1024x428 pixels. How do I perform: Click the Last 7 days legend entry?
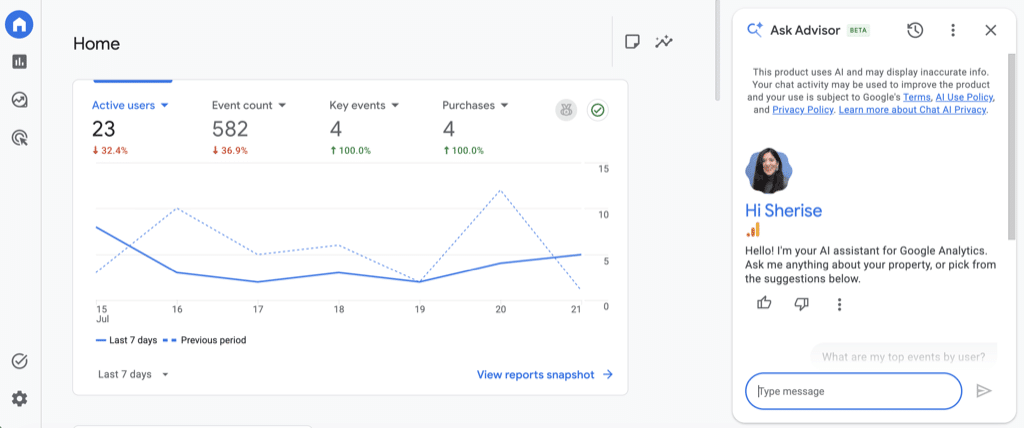126,340
